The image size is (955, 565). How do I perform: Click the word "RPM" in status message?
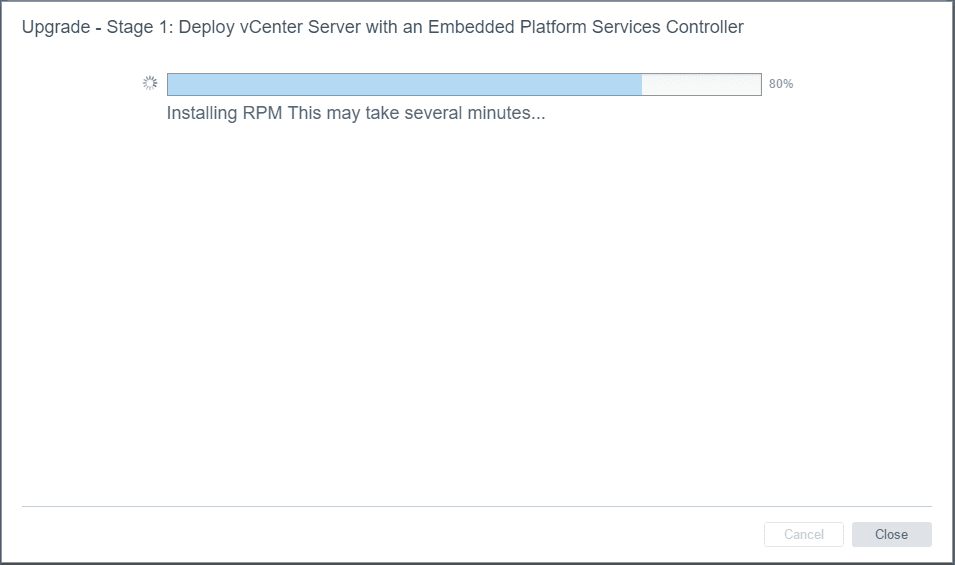click(x=263, y=113)
